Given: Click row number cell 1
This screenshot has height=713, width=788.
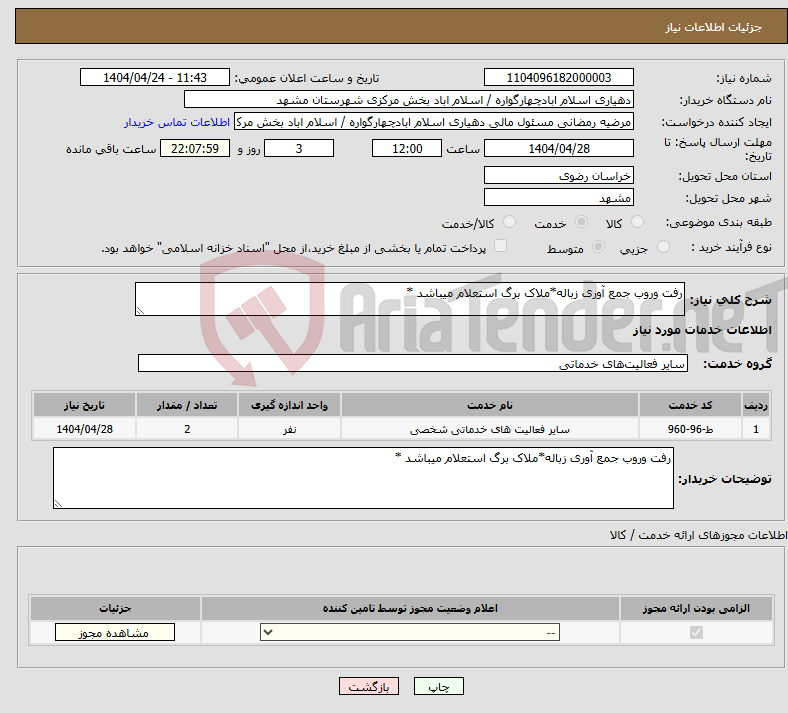Looking at the screenshot, I should [x=756, y=429].
